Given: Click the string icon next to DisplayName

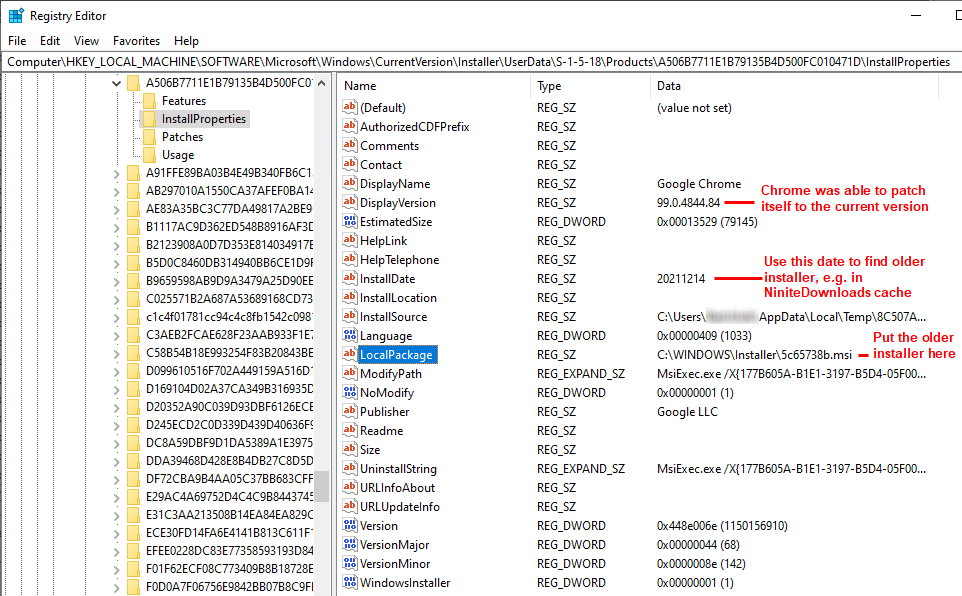Looking at the screenshot, I should point(350,183).
